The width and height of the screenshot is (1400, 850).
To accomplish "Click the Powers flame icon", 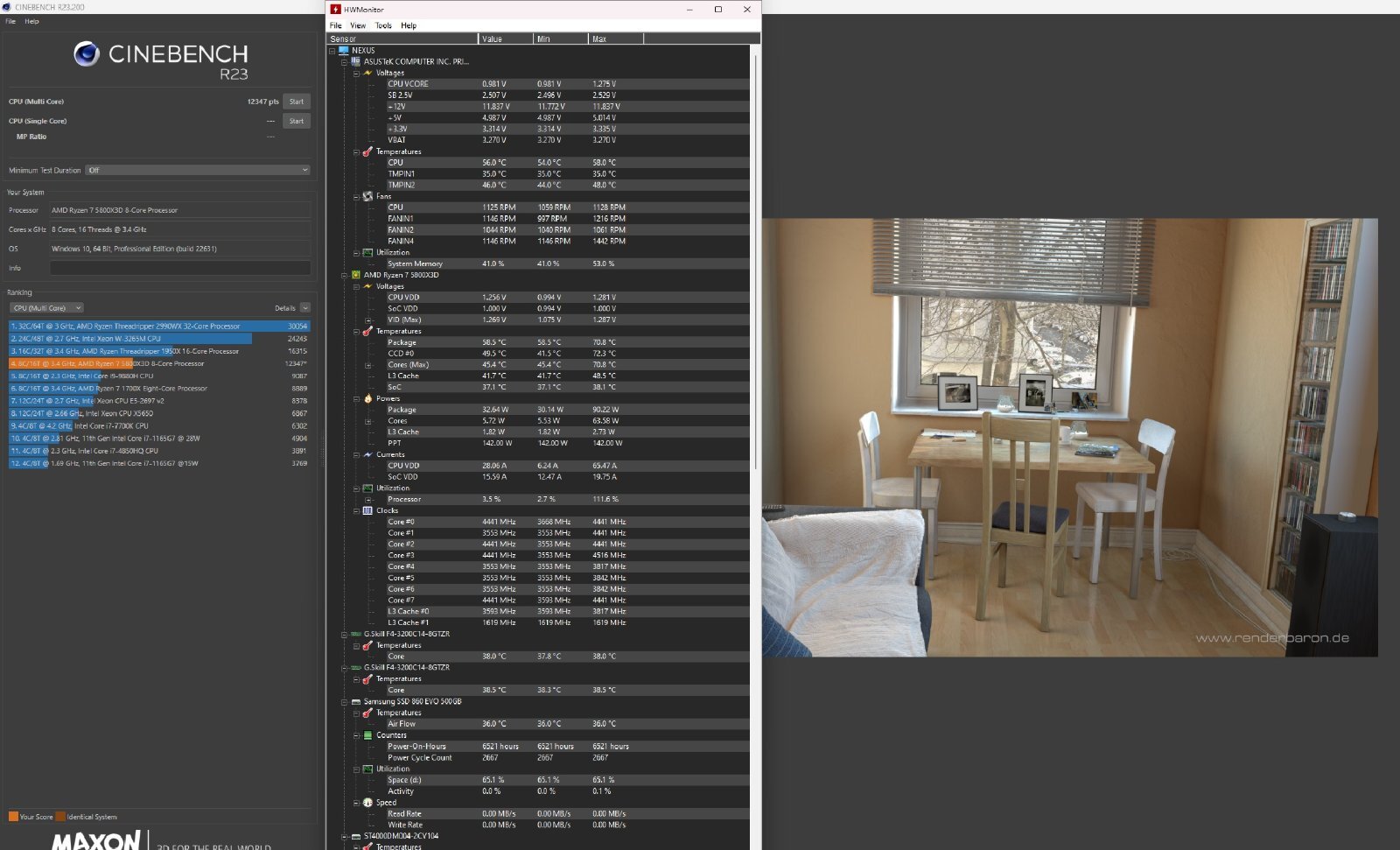I will tap(367, 398).
